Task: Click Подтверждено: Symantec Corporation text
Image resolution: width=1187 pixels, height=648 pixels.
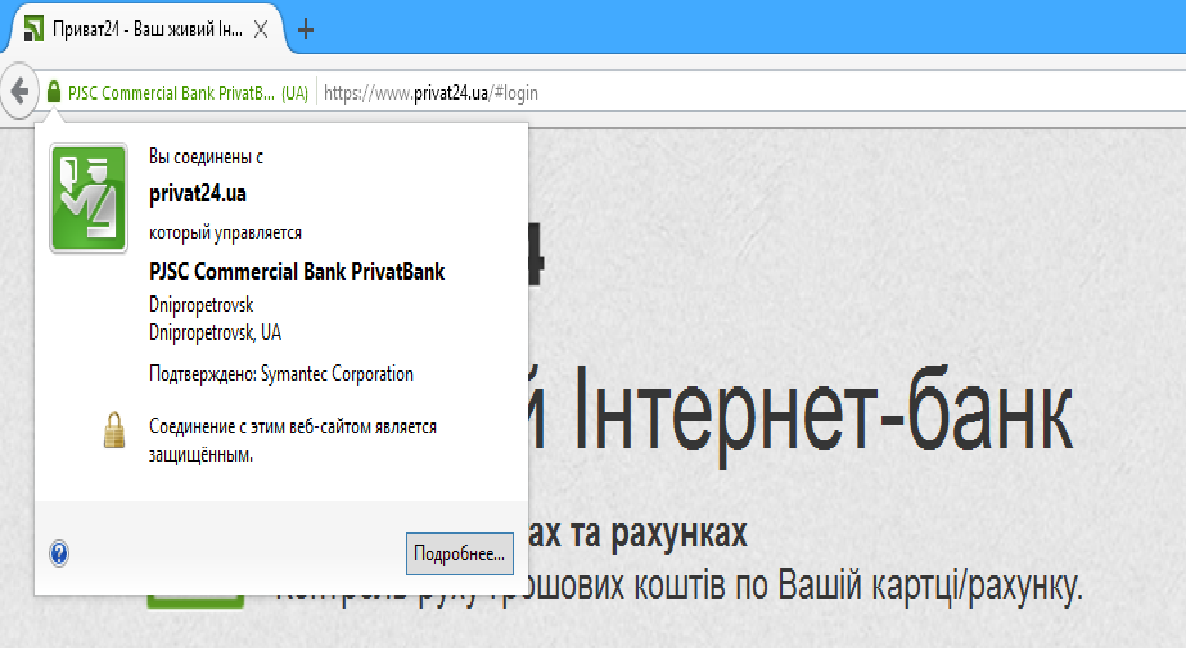Action: [281, 374]
